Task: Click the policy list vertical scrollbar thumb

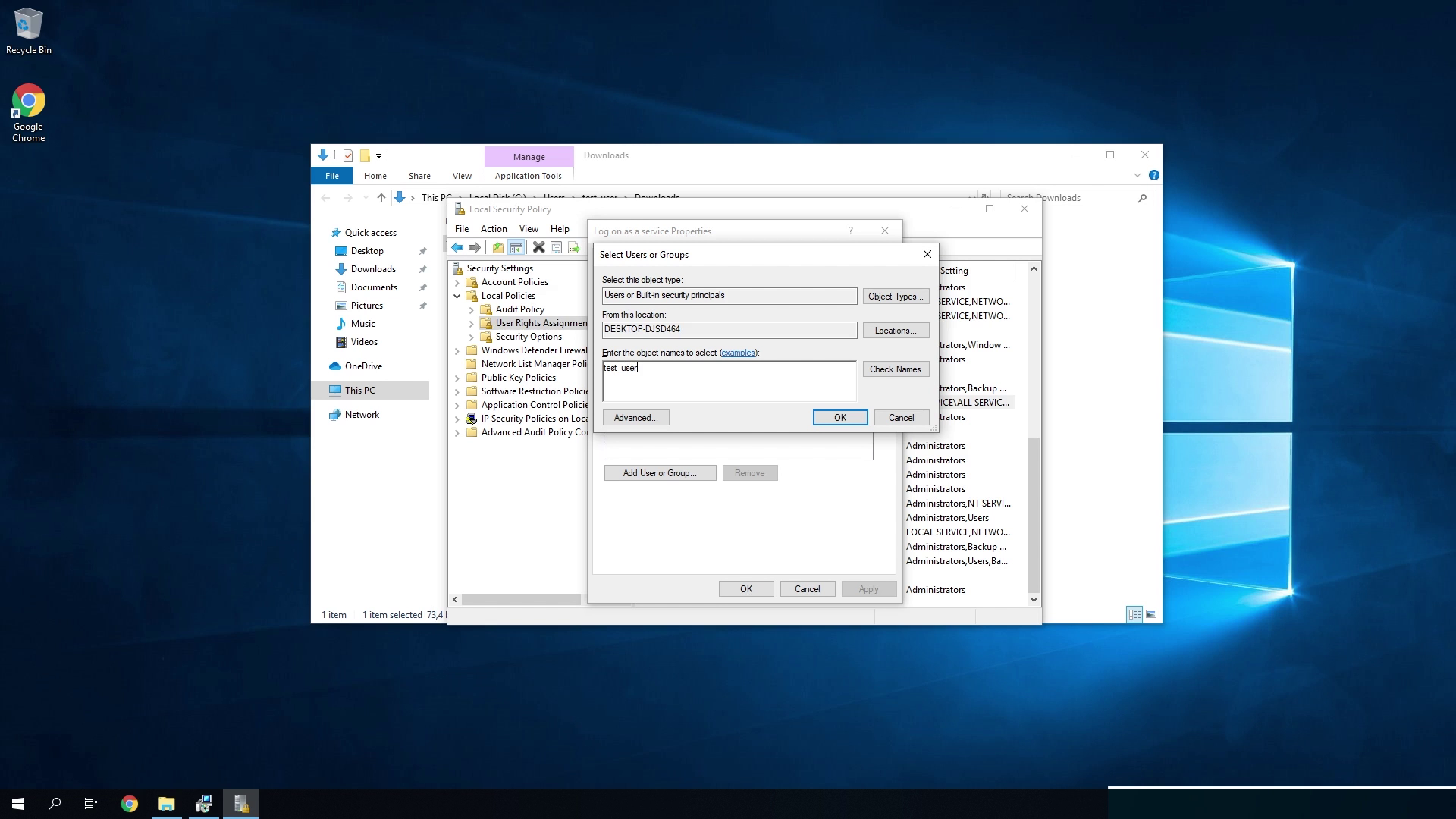Action: (1034, 516)
